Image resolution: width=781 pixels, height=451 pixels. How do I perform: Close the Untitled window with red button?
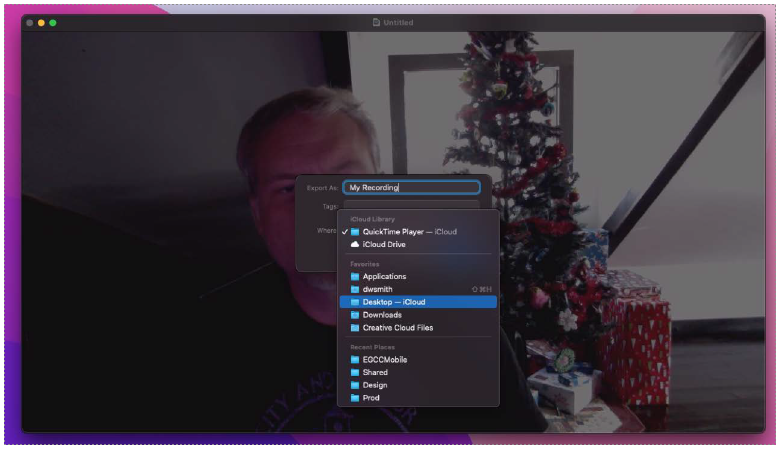[x=30, y=22]
